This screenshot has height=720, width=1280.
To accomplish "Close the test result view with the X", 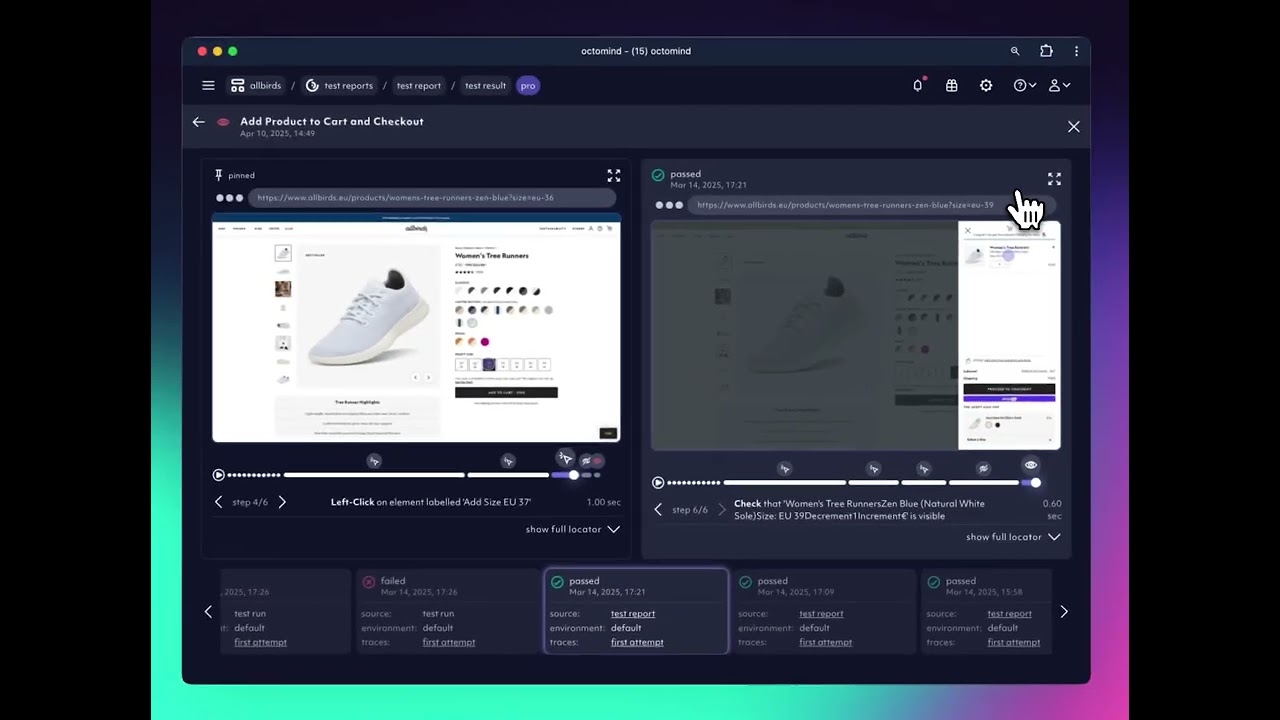I will click(x=1074, y=127).
